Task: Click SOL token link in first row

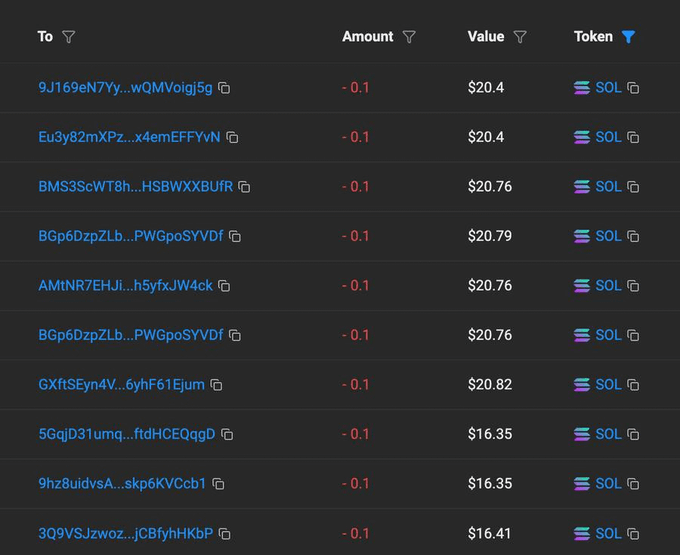Action: coord(608,88)
